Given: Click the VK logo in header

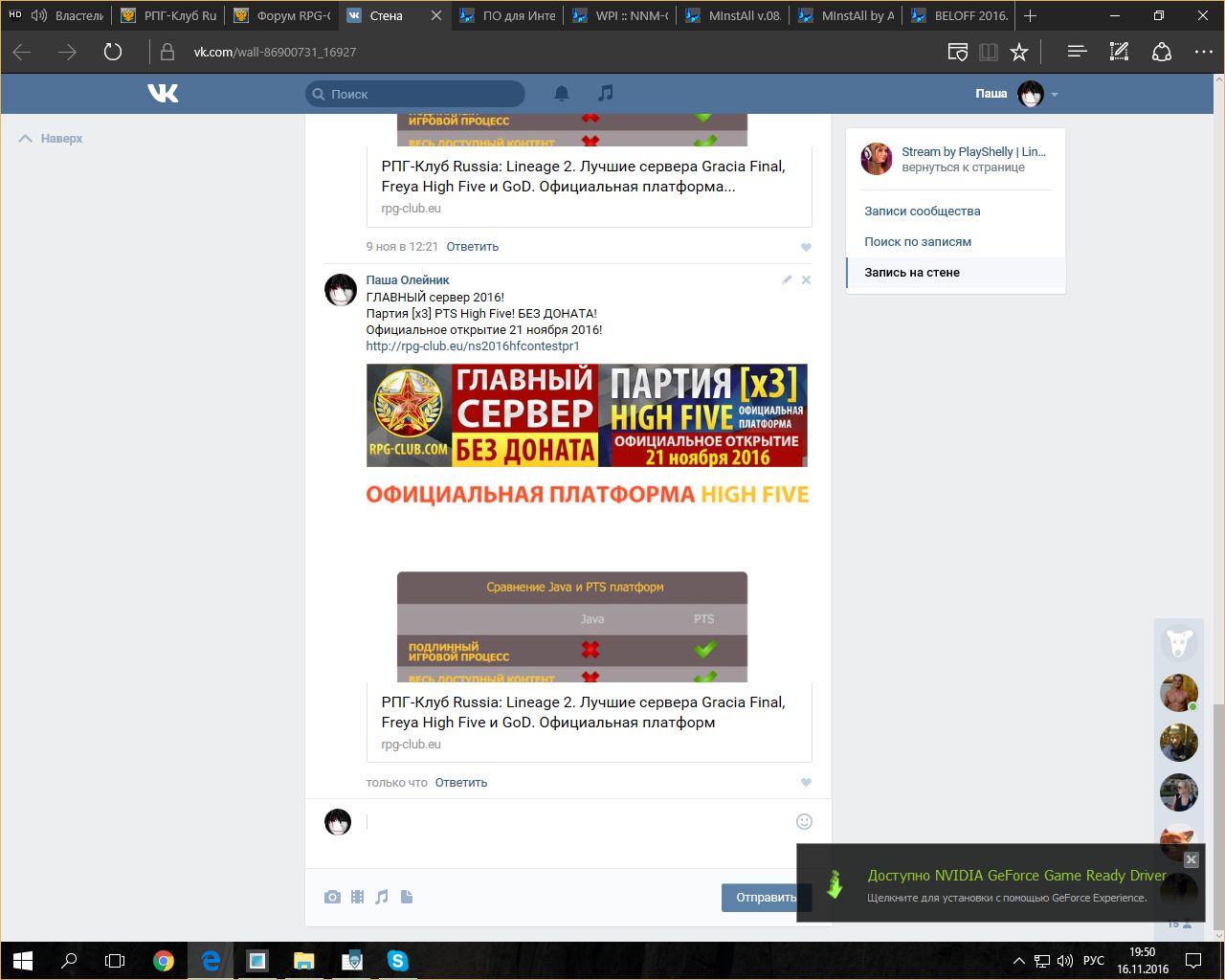Looking at the screenshot, I should [x=163, y=93].
